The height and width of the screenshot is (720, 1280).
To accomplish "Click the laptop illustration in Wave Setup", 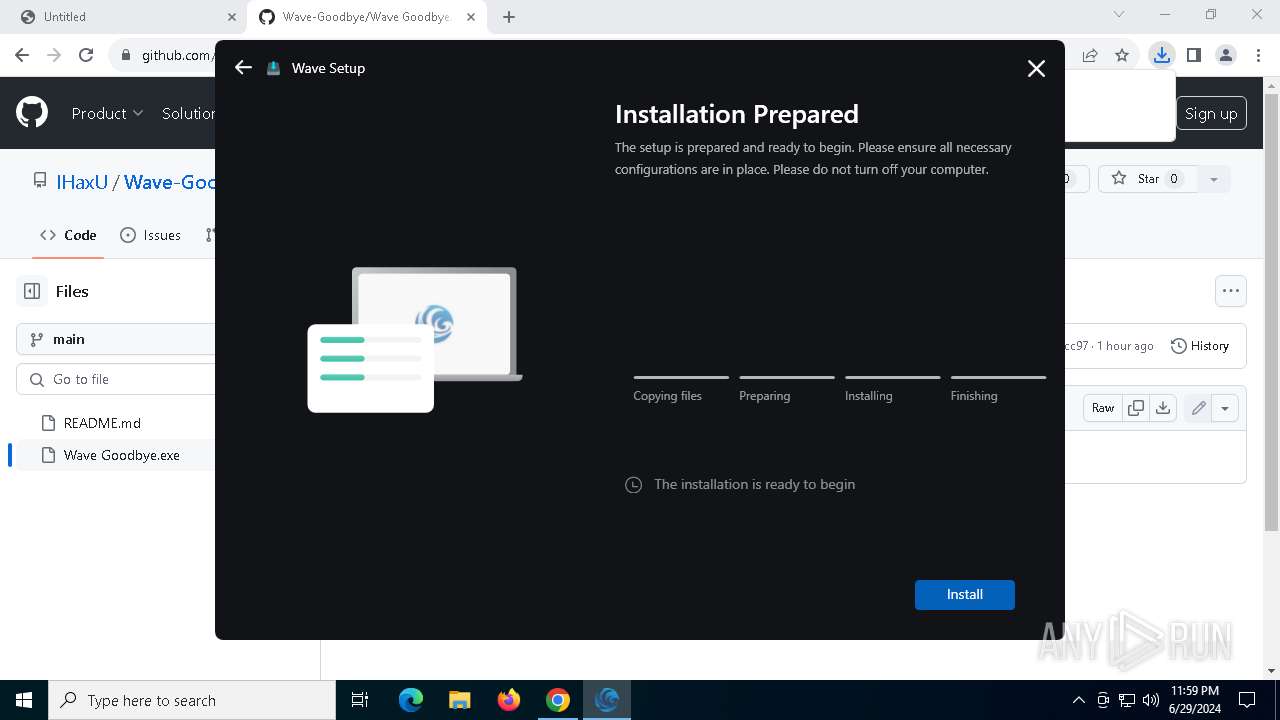I will pos(415,339).
